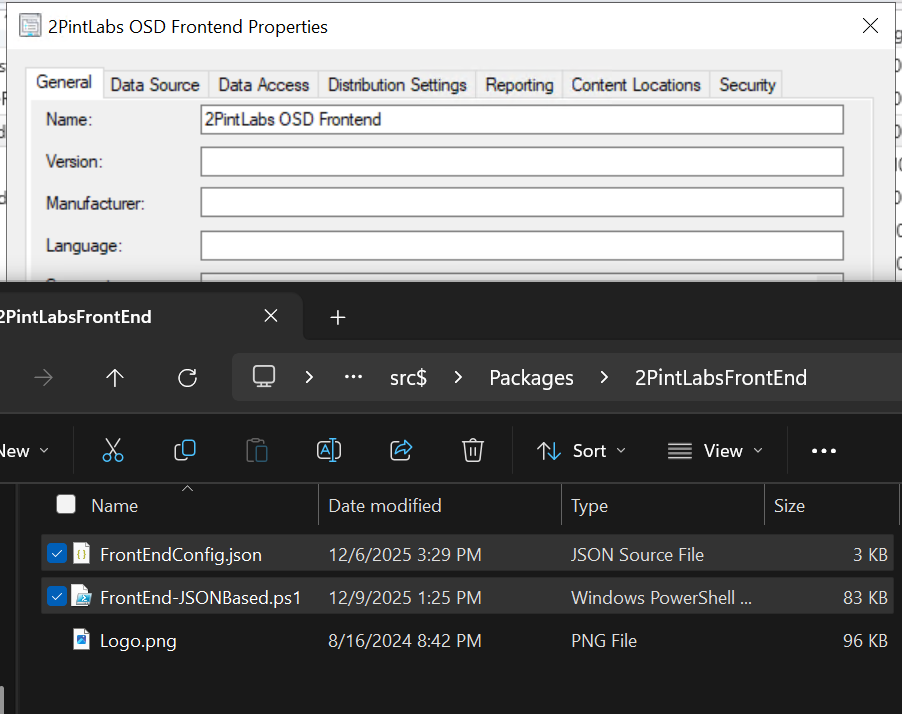Open the new tab plus button

tap(338, 317)
